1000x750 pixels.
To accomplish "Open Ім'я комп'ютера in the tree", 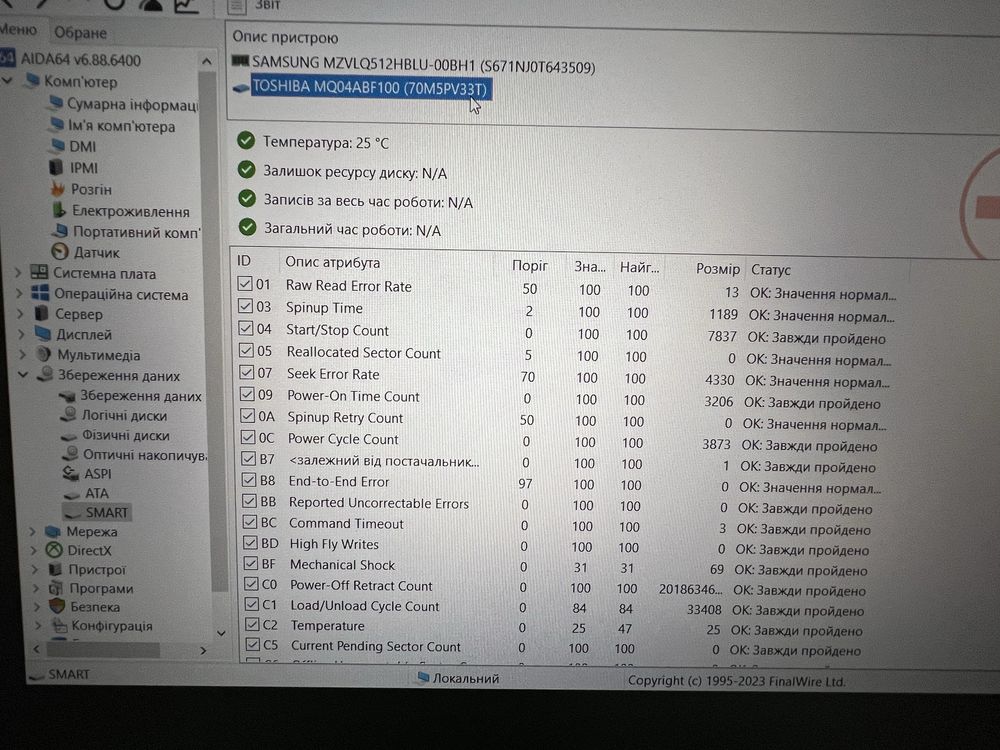I will coord(113,126).
